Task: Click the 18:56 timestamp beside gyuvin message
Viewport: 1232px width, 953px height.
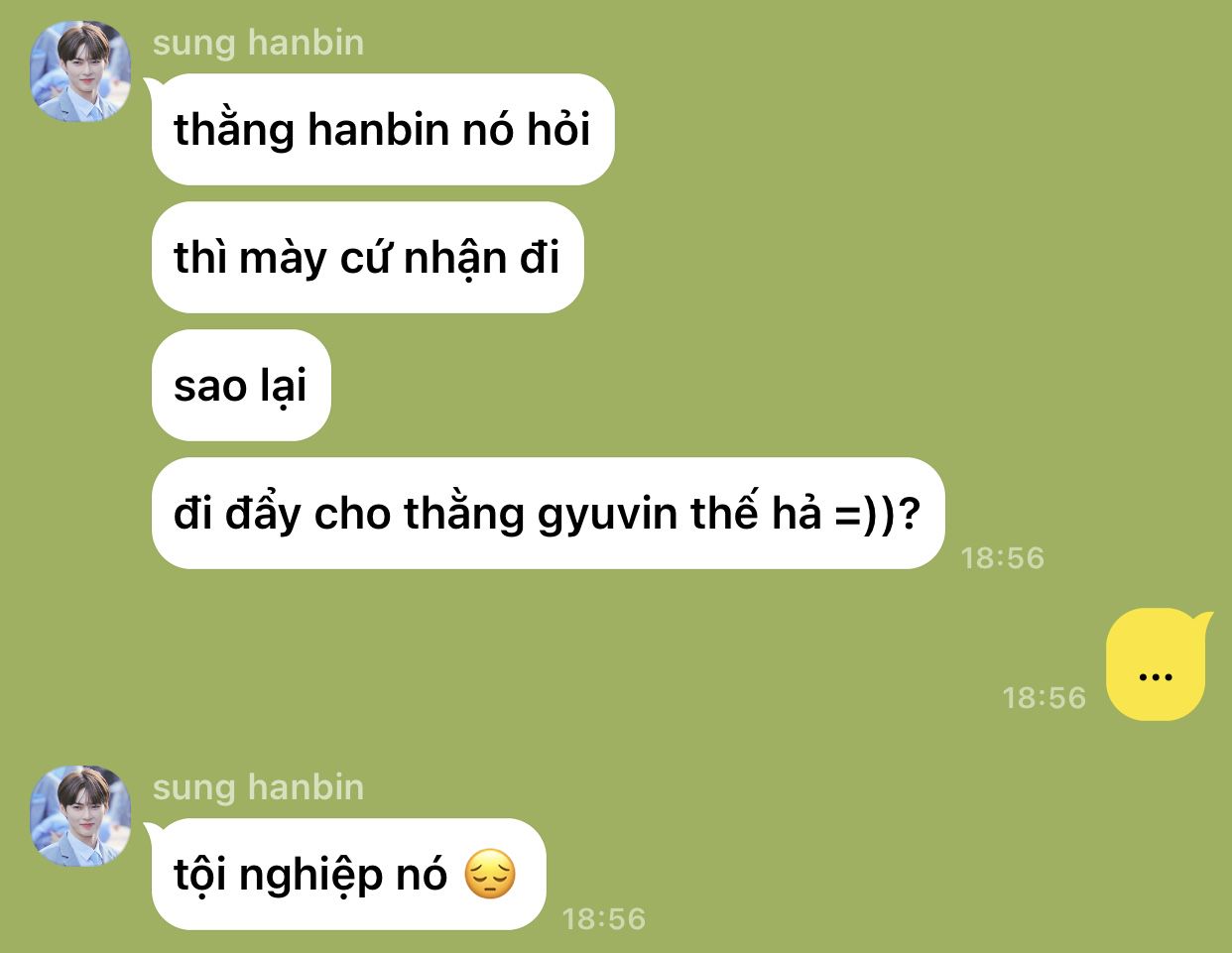Action: click(1003, 557)
